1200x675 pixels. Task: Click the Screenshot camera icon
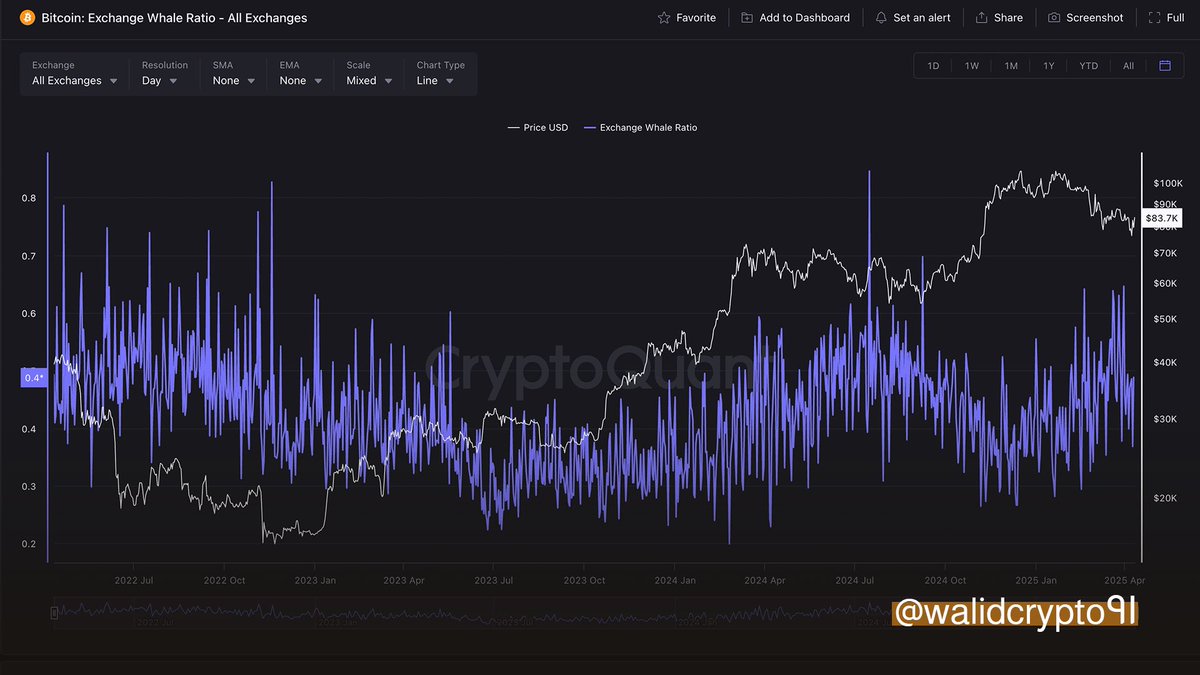click(1055, 17)
